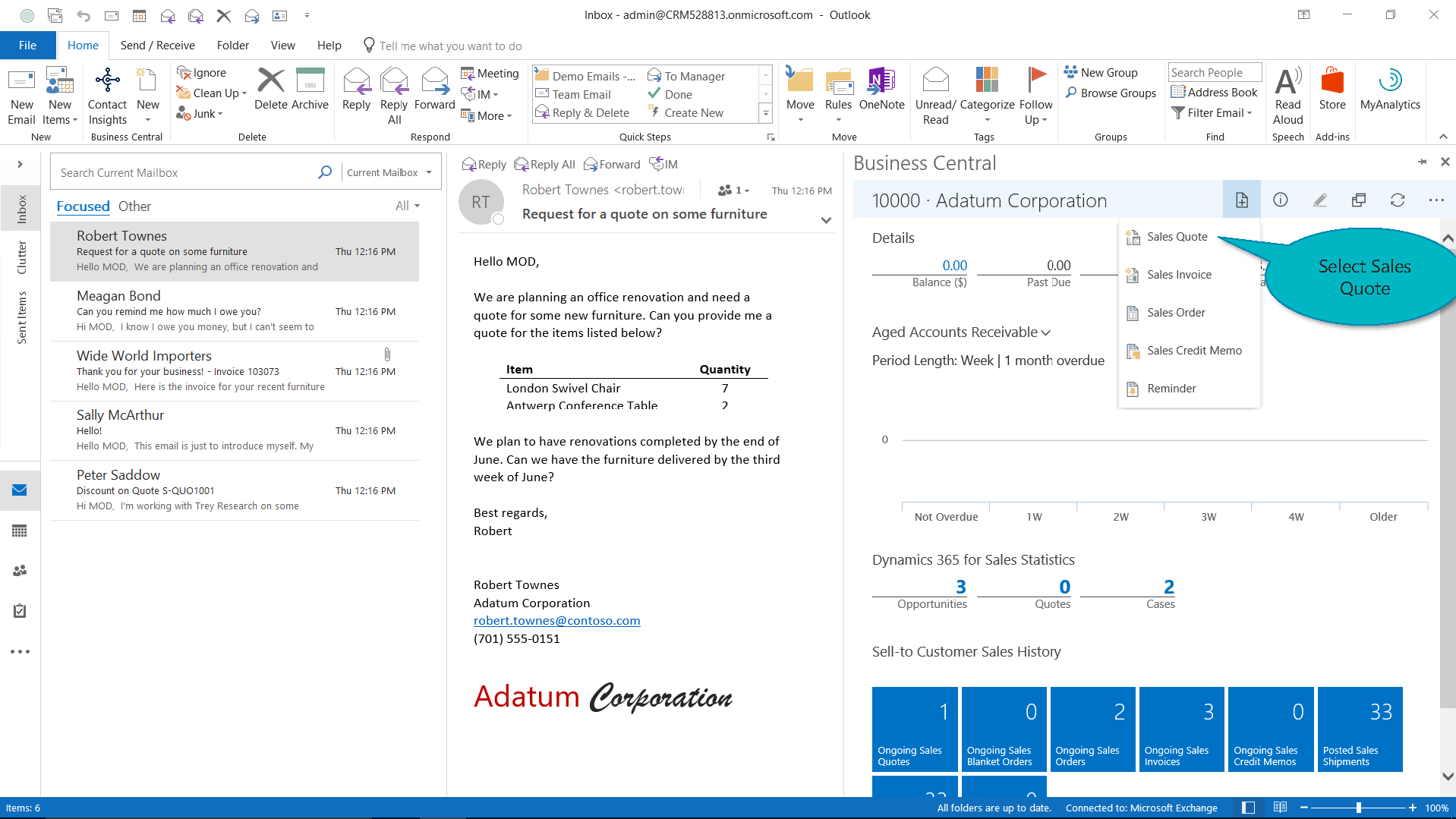Open the Current Mailbox scope dropdown

click(x=388, y=173)
